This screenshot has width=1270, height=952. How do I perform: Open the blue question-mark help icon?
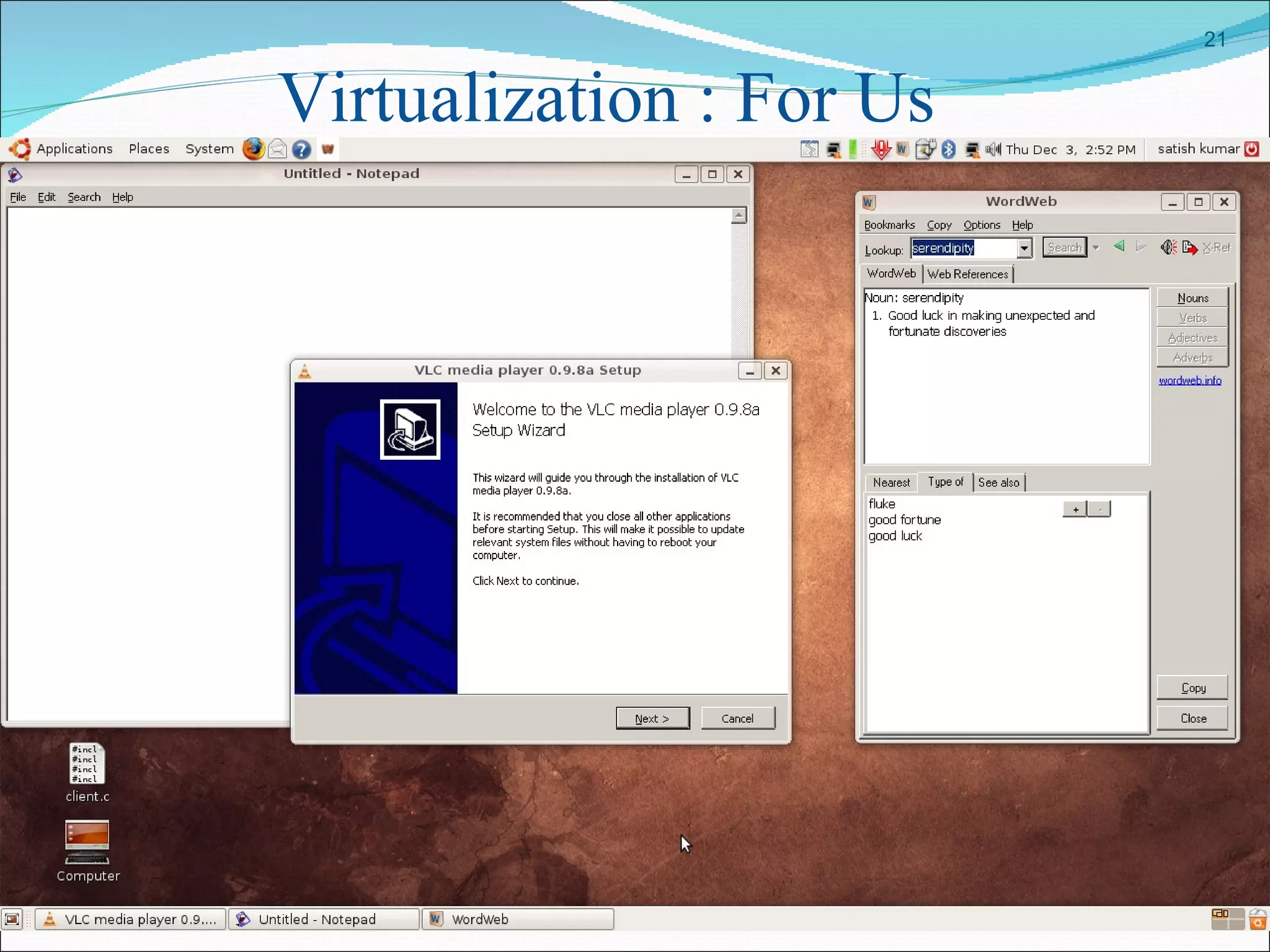pos(301,149)
